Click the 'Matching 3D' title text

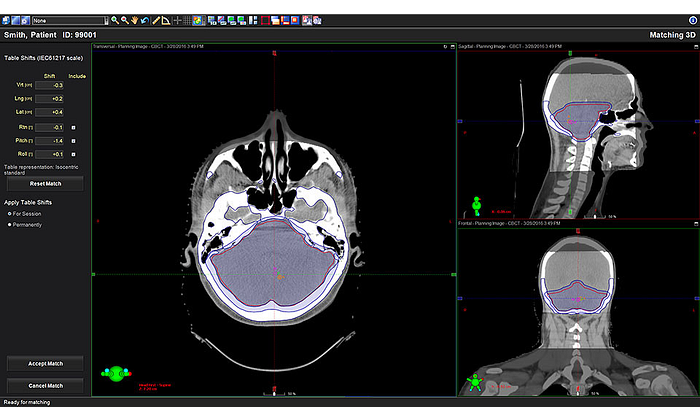(672, 35)
